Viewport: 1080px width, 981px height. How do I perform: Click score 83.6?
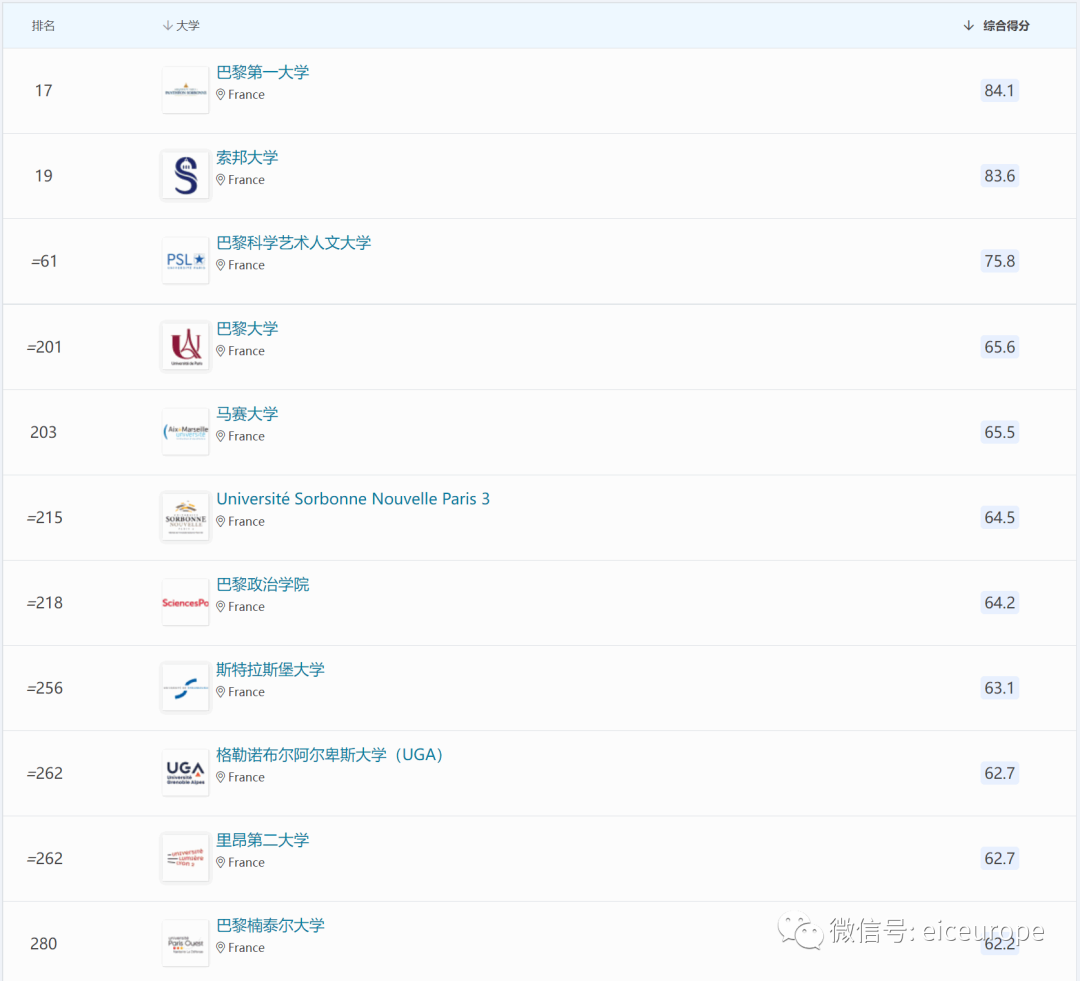pyautogui.click(x=999, y=176)
